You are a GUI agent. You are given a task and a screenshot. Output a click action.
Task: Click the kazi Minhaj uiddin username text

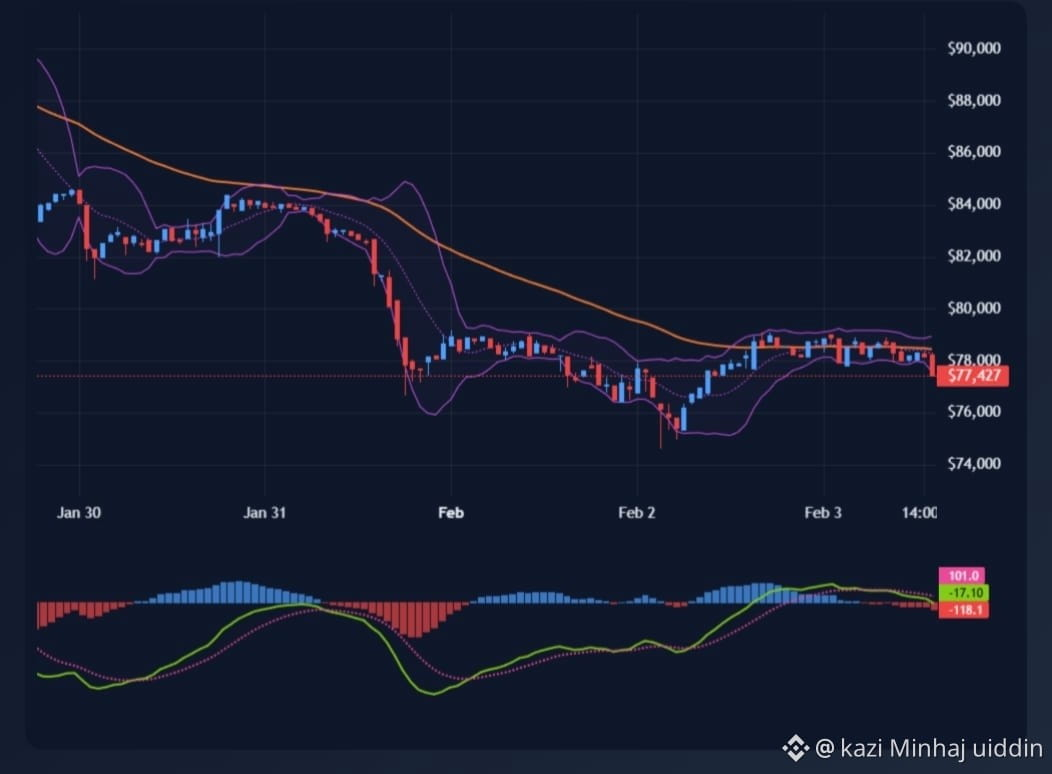tap(941, 749)
